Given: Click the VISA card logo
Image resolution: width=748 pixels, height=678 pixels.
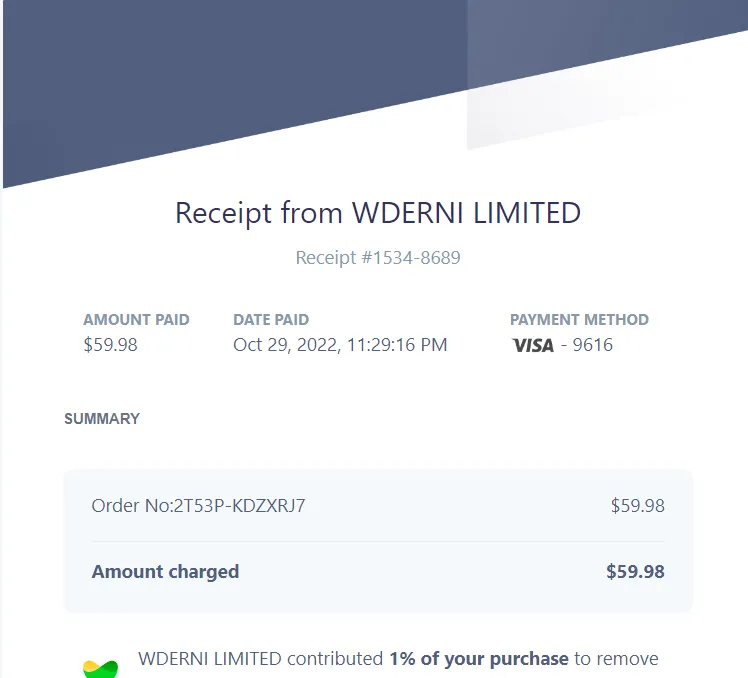Looking at the screenshot, I should tap(533, 345).
